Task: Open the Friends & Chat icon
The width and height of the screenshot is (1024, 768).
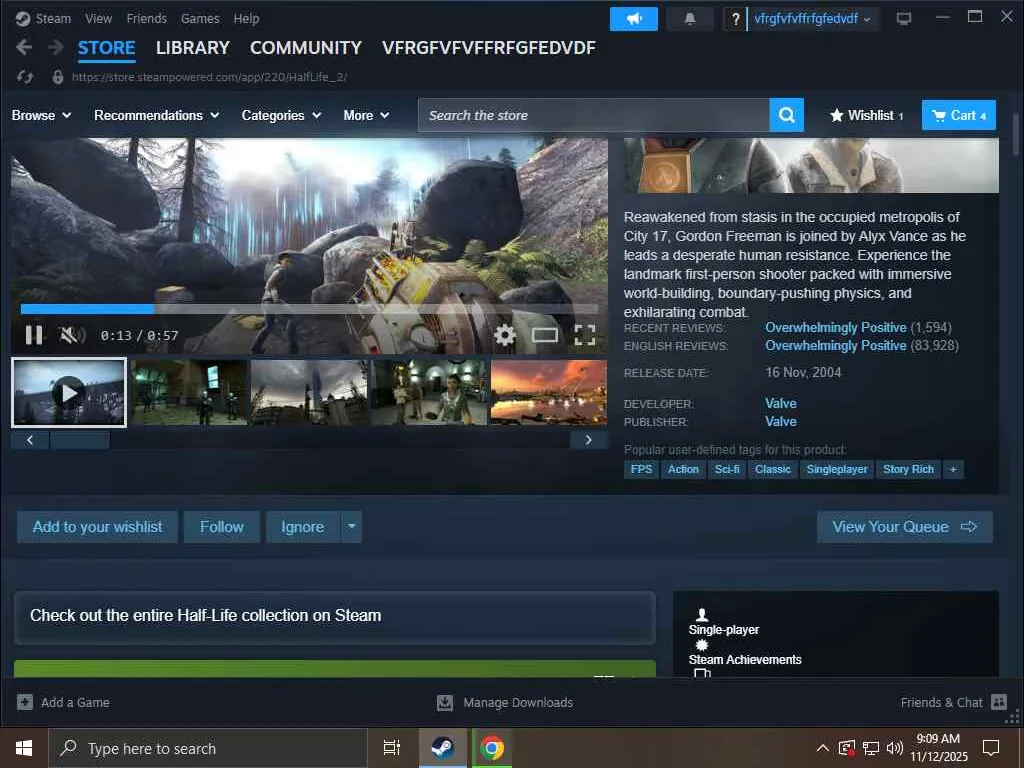Action: [999, 702]
